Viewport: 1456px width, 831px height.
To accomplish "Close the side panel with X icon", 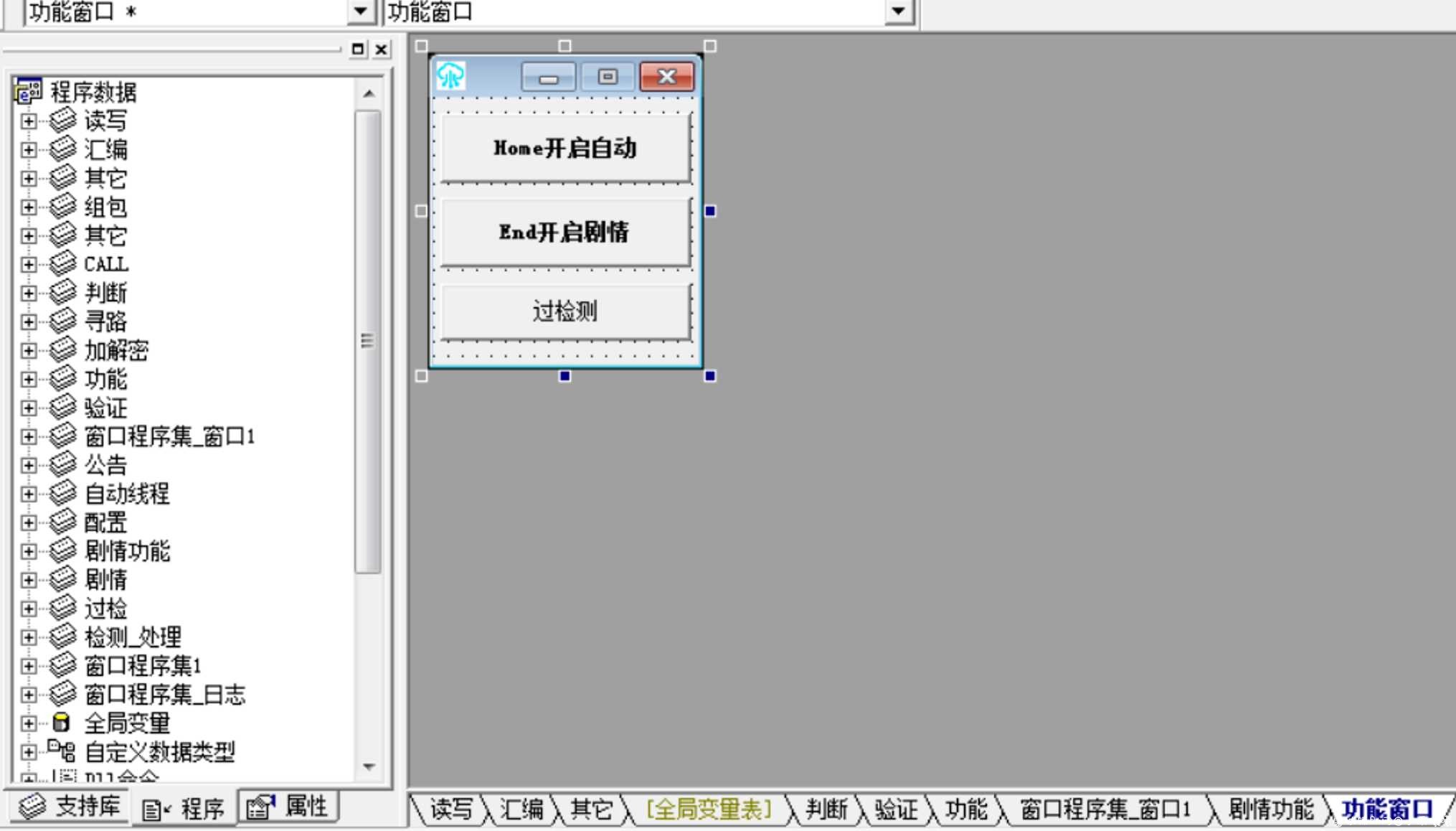I will pos(382,49).
